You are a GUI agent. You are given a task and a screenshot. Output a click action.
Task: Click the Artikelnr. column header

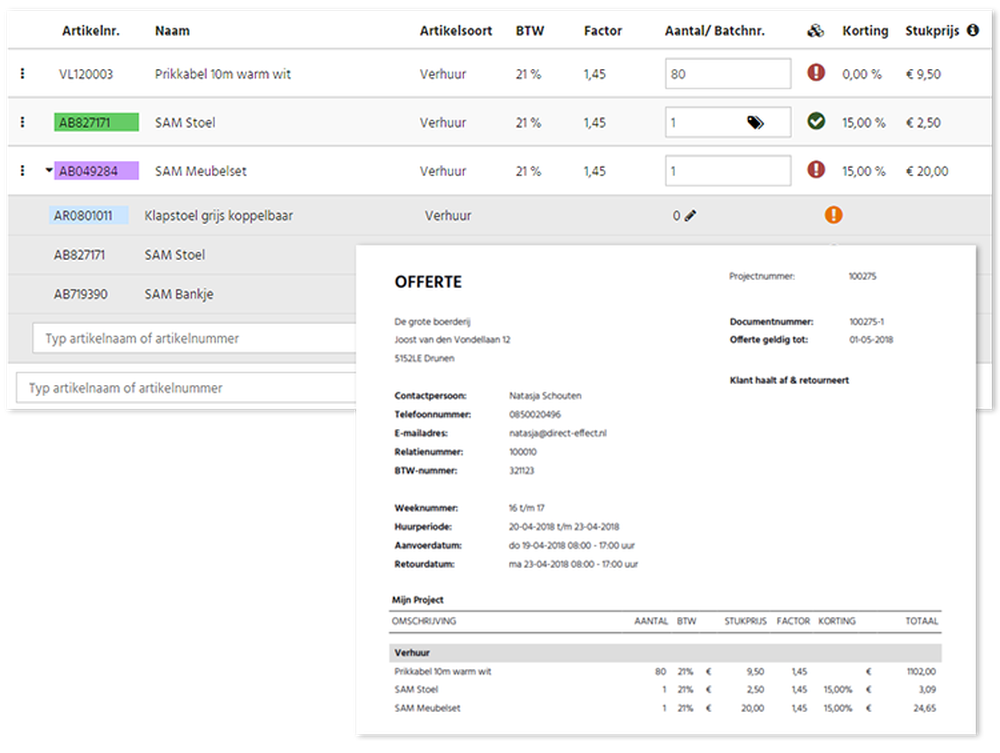click(x=91, y=31)
